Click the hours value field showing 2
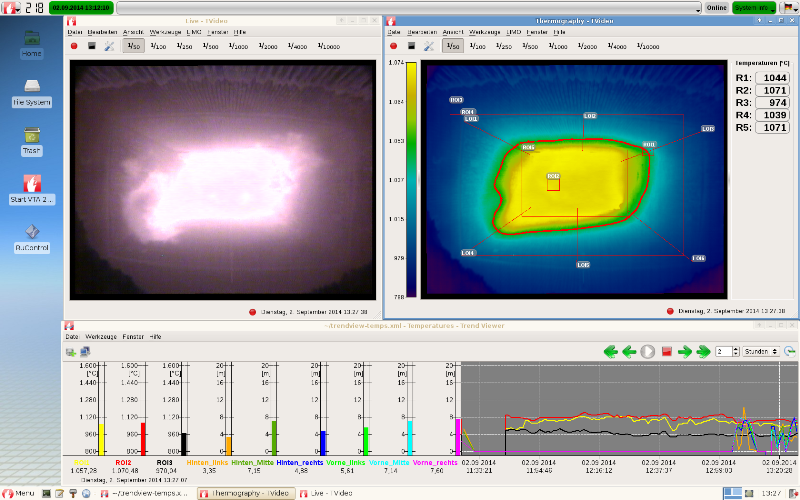 (724, 352)
